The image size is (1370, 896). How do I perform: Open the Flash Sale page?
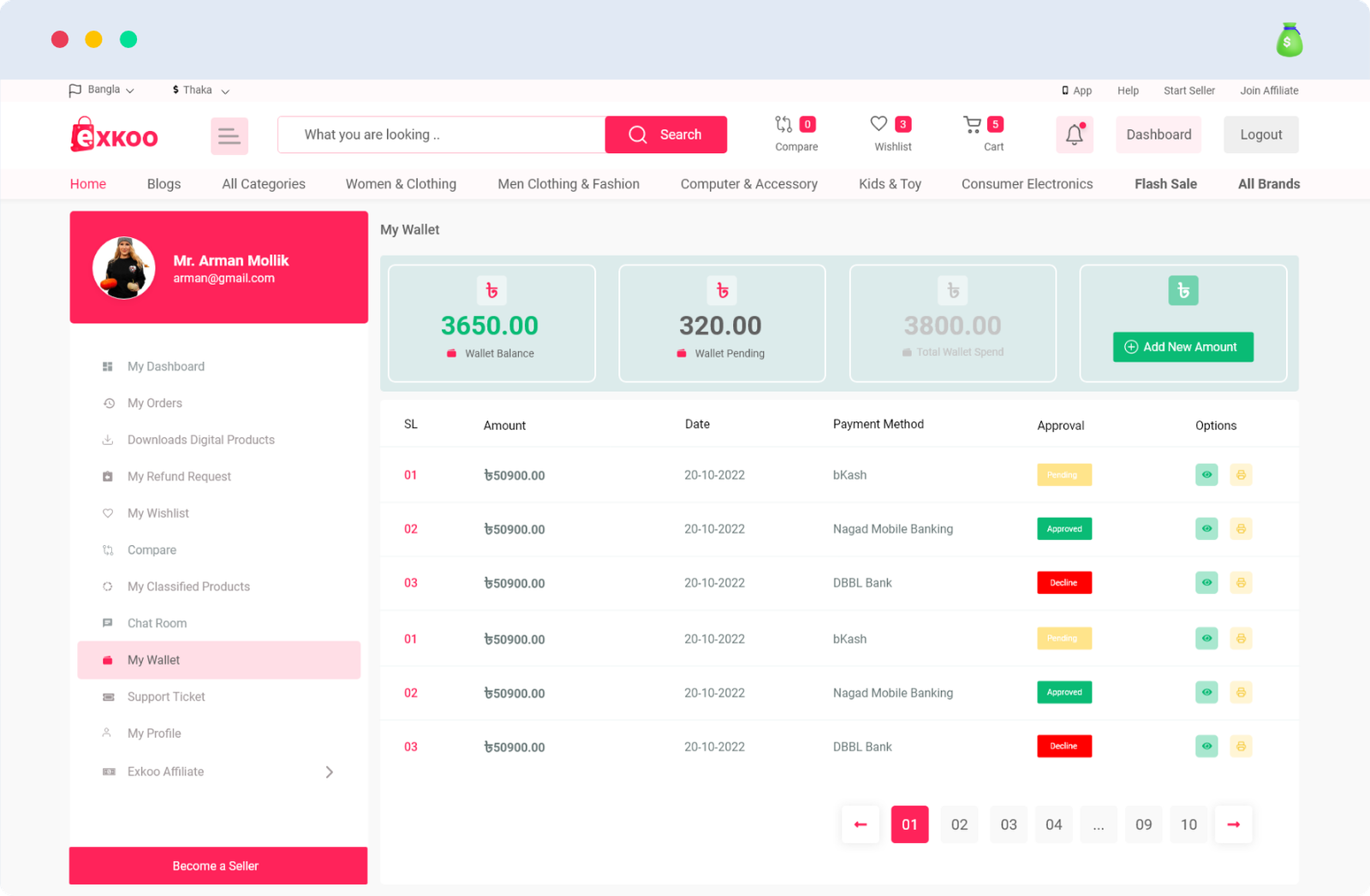pyautogui.click(x=1165, y=184)
